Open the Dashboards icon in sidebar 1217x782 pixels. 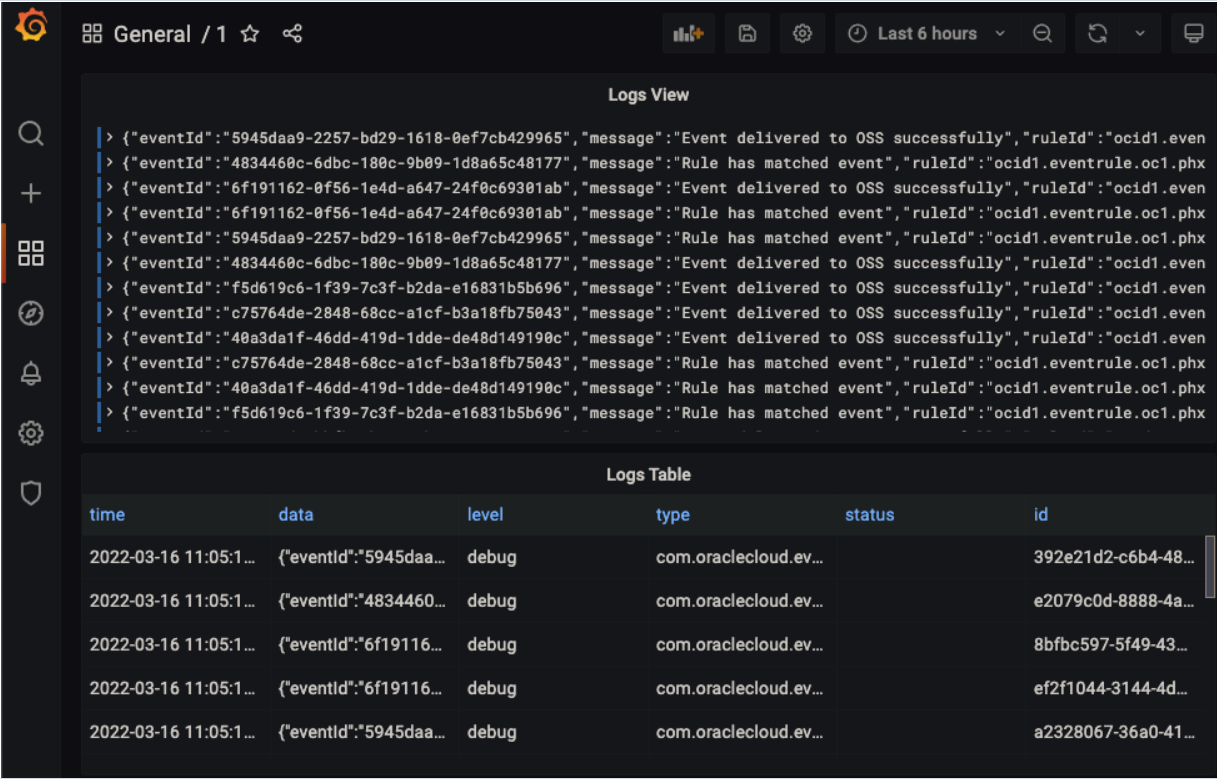click(30, 253)
